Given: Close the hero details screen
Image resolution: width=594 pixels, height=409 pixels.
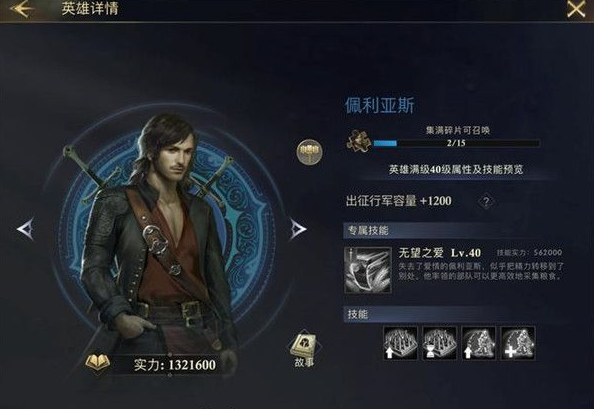Looking at the screenshot, I should [x=575, y=9].
